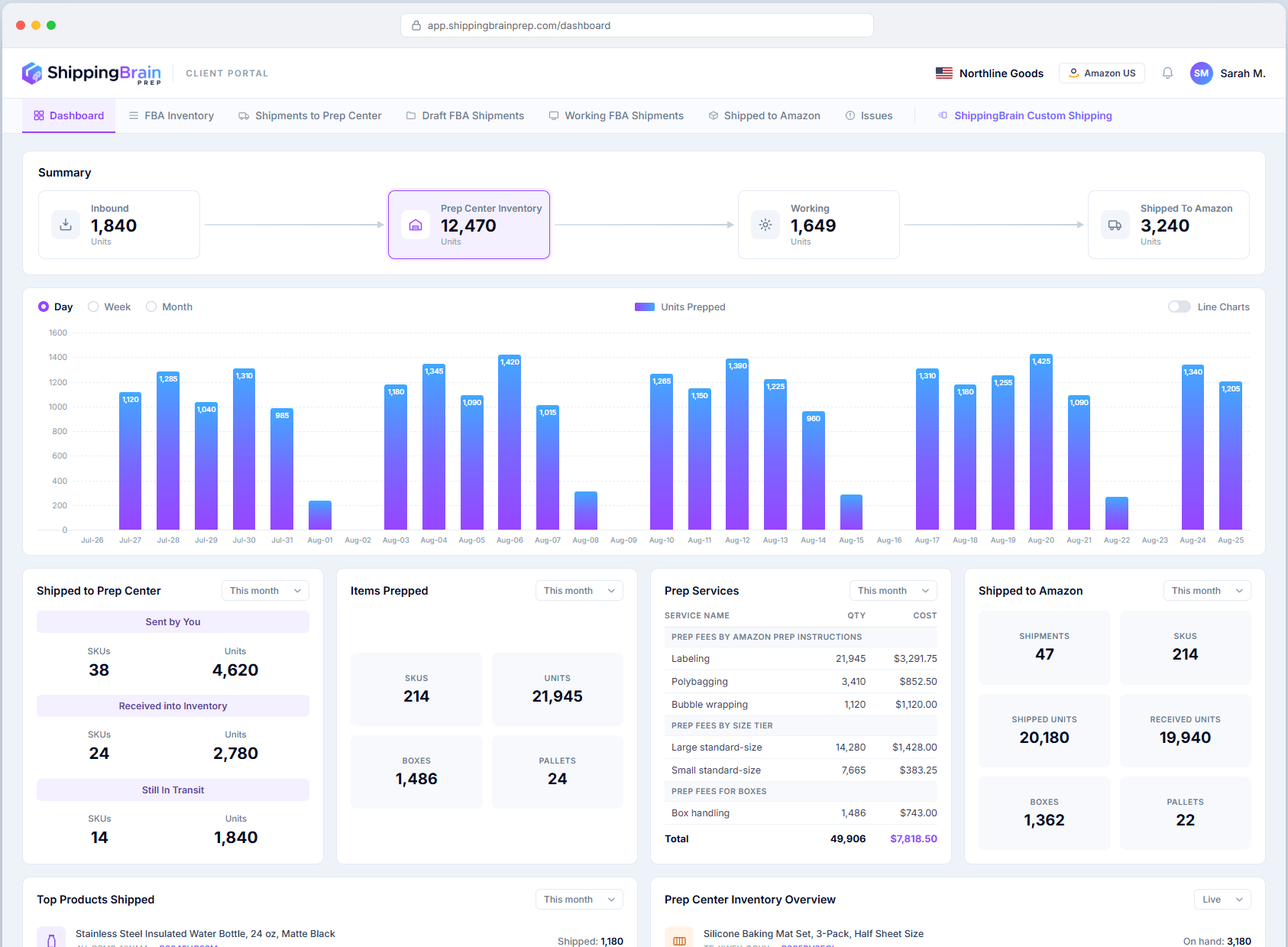Open Shipments to Prep Center tab

click(310, 115)
